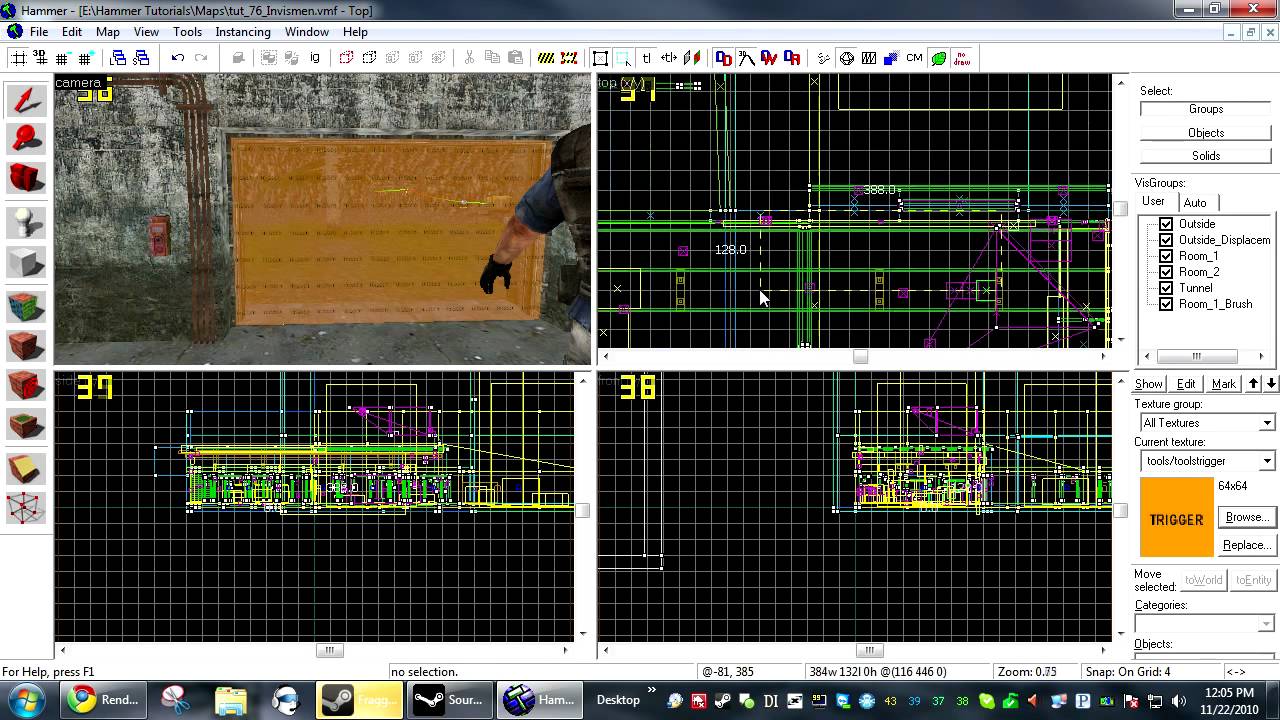Toggle Texture Lock 'tl' button

coord(646,58)
